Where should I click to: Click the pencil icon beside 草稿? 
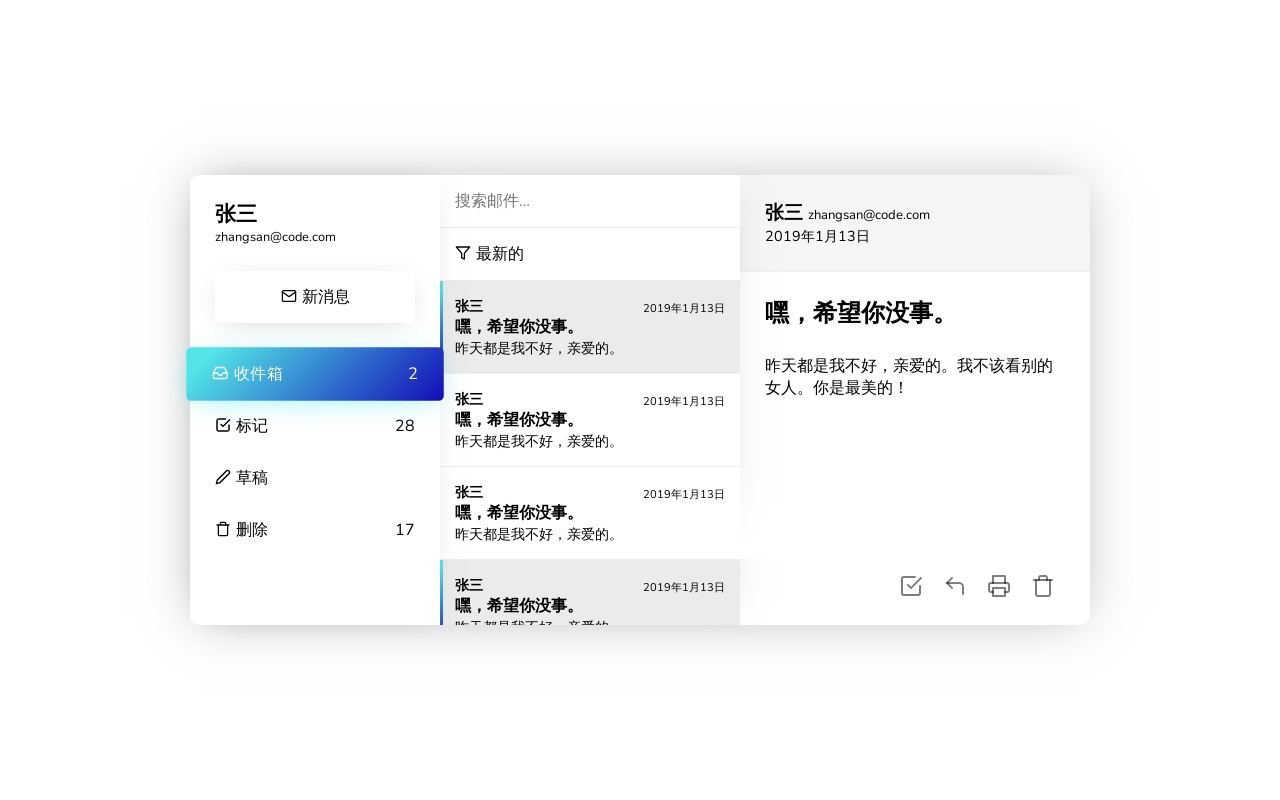pos(223,477)
